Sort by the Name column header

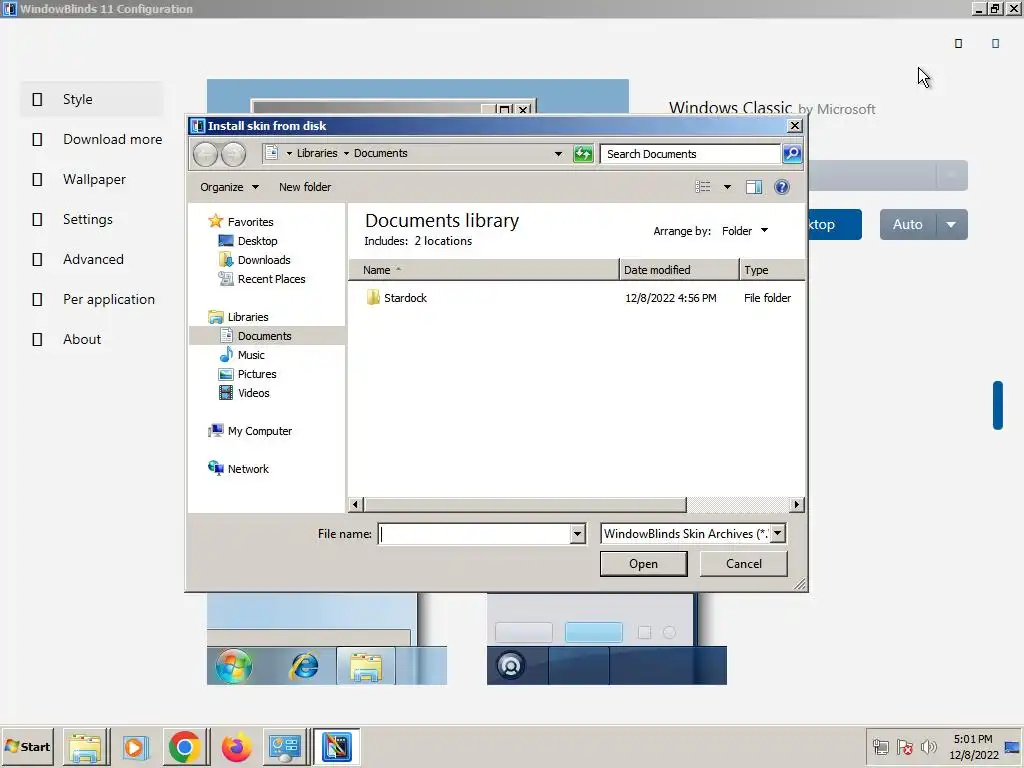(x=483, y=270)
